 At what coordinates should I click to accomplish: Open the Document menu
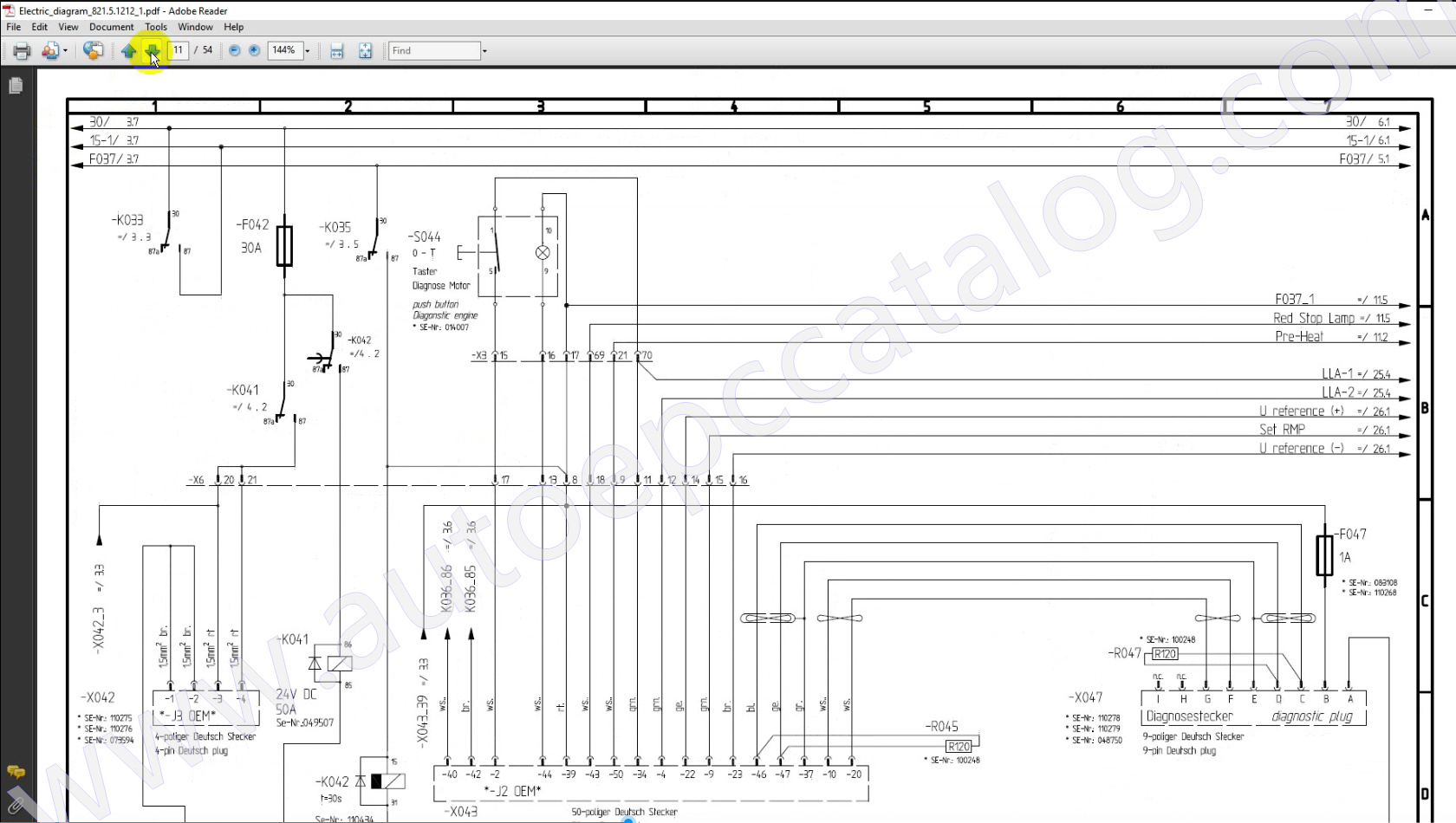[x=111, y=27]
